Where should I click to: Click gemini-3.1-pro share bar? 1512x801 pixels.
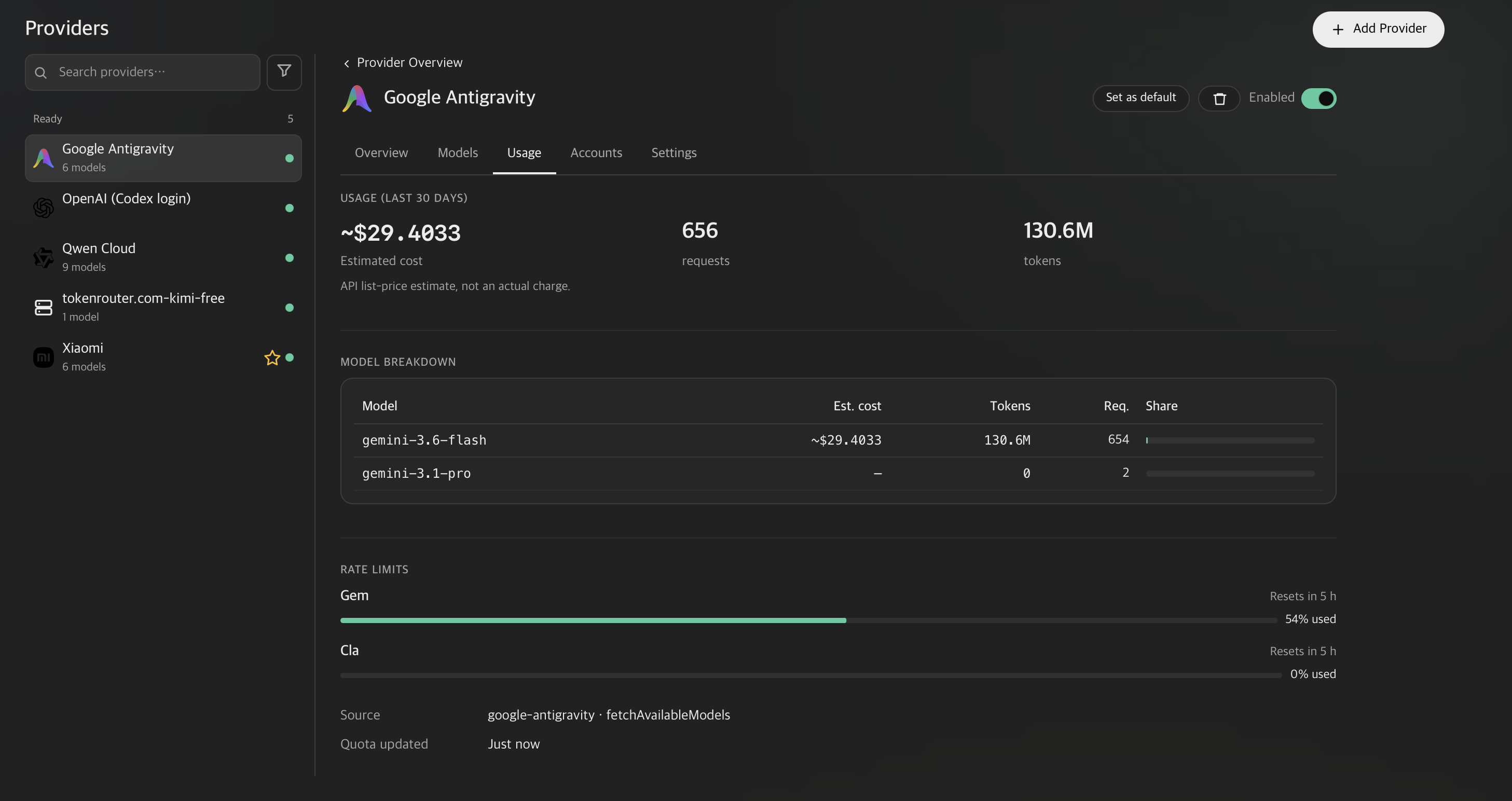1230,474
